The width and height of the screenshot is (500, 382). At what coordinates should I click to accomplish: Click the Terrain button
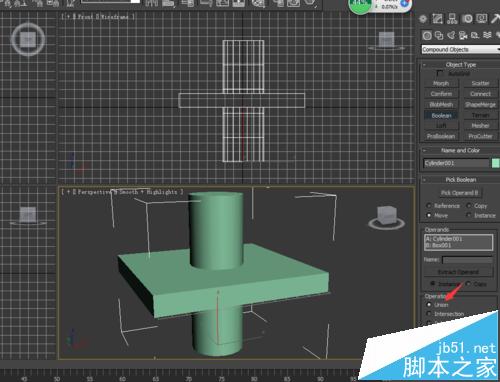click(x=480, y=115)
